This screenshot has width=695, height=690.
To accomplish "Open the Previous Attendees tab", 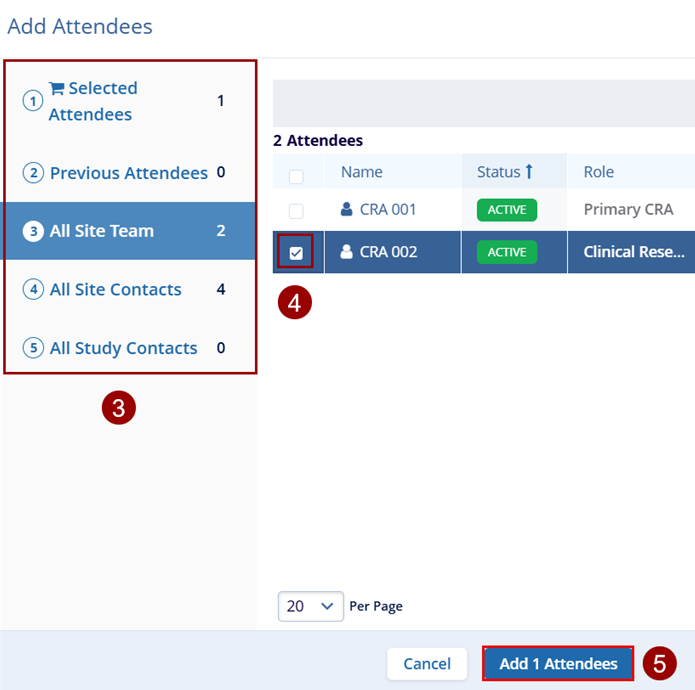I will (129, 173).
